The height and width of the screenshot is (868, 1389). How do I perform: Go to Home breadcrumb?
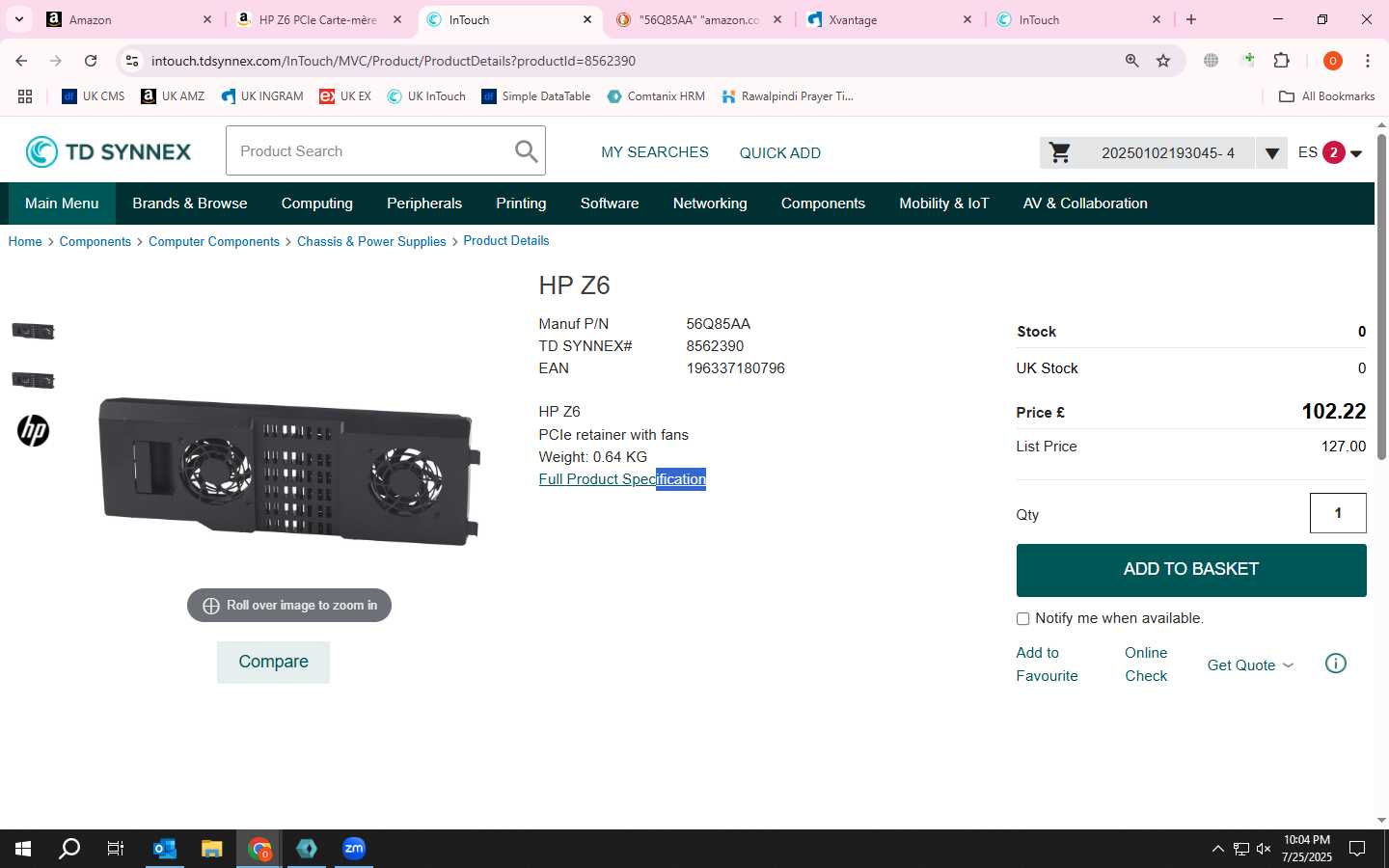pyautogui.click(x=25, y=242)
